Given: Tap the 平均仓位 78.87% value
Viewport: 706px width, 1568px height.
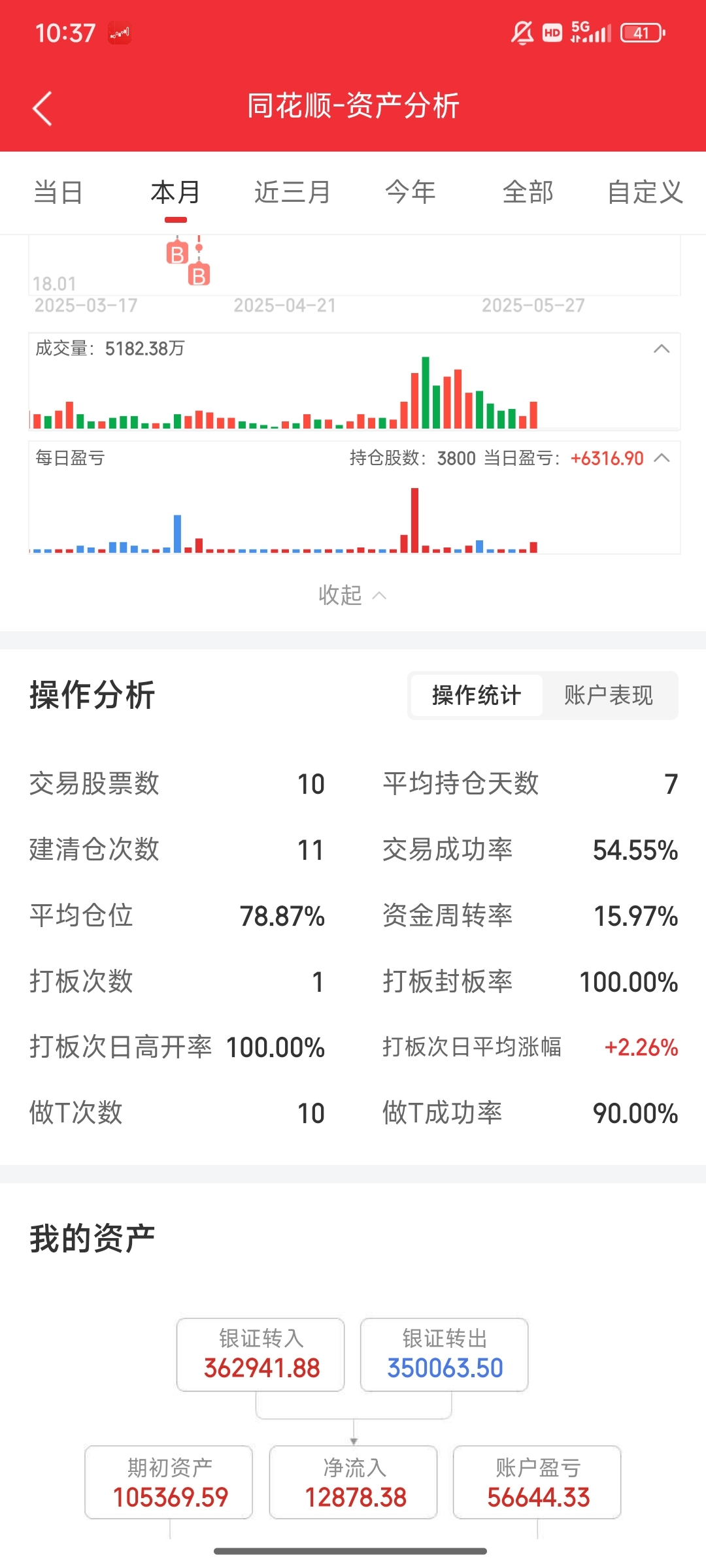Looking at the screenshot, I should [282, 916].
